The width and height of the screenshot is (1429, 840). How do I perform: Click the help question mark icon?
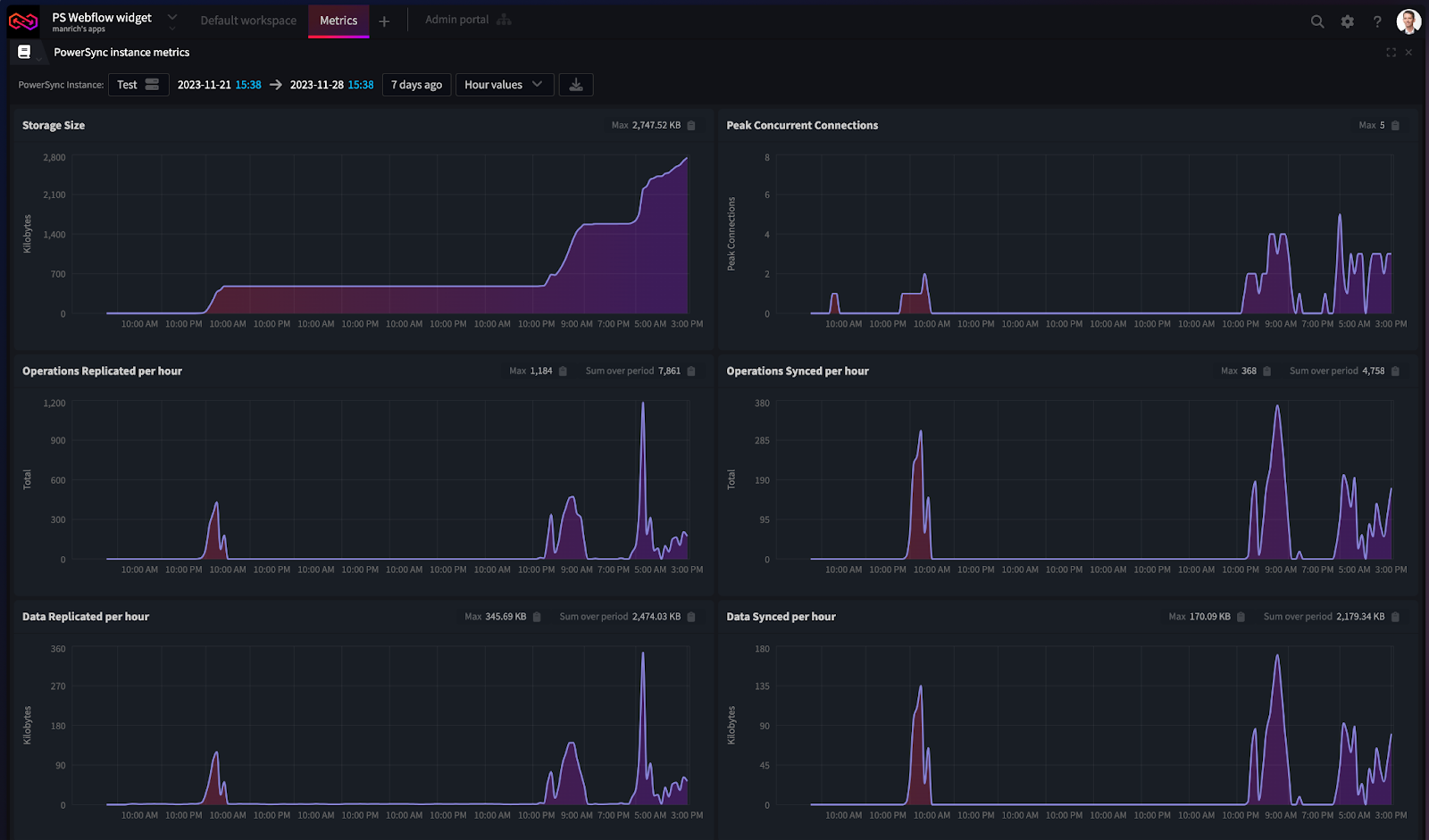tap(1377, 21)
